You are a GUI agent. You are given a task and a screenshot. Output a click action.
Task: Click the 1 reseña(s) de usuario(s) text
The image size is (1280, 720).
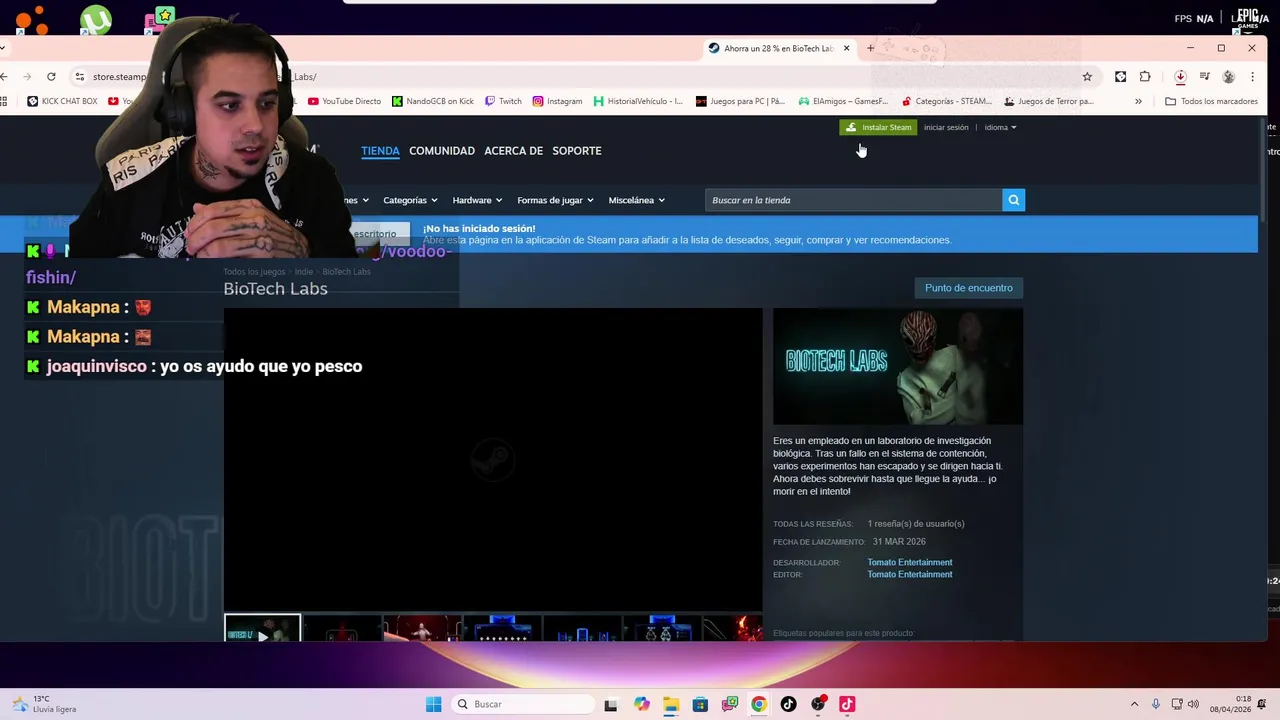click(916, 524)
